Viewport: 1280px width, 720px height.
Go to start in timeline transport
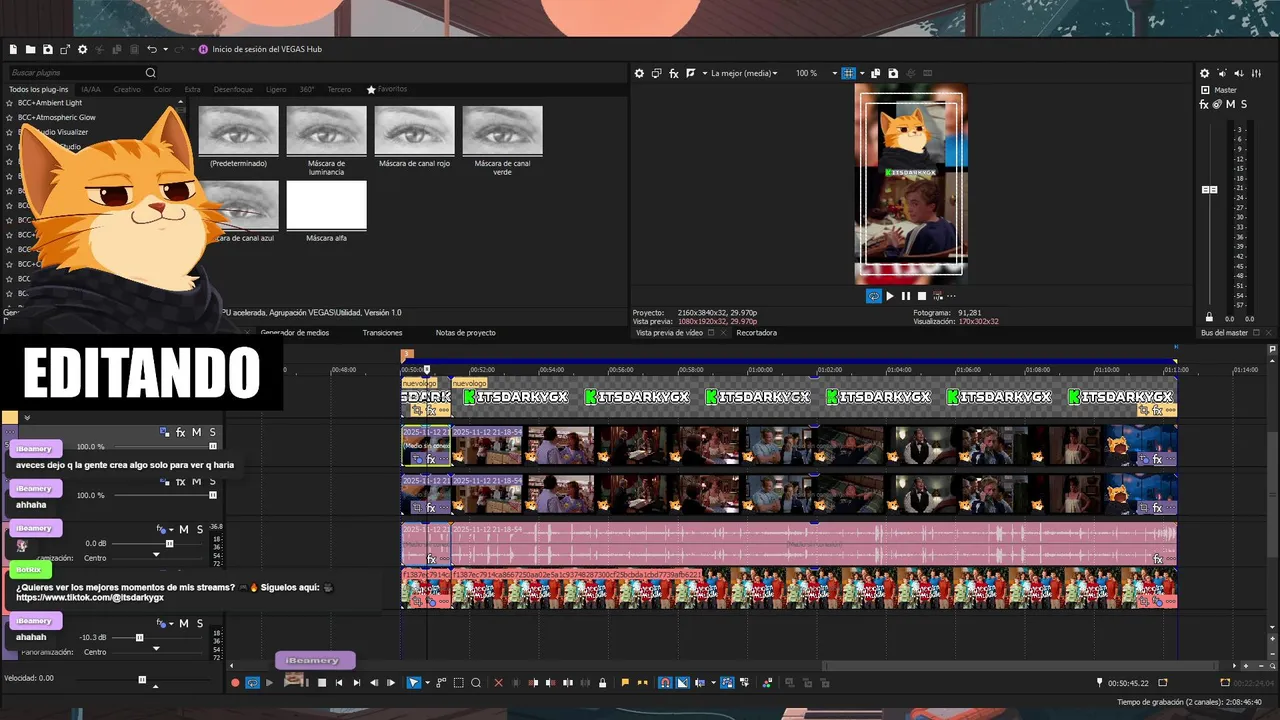click(339, 683)
